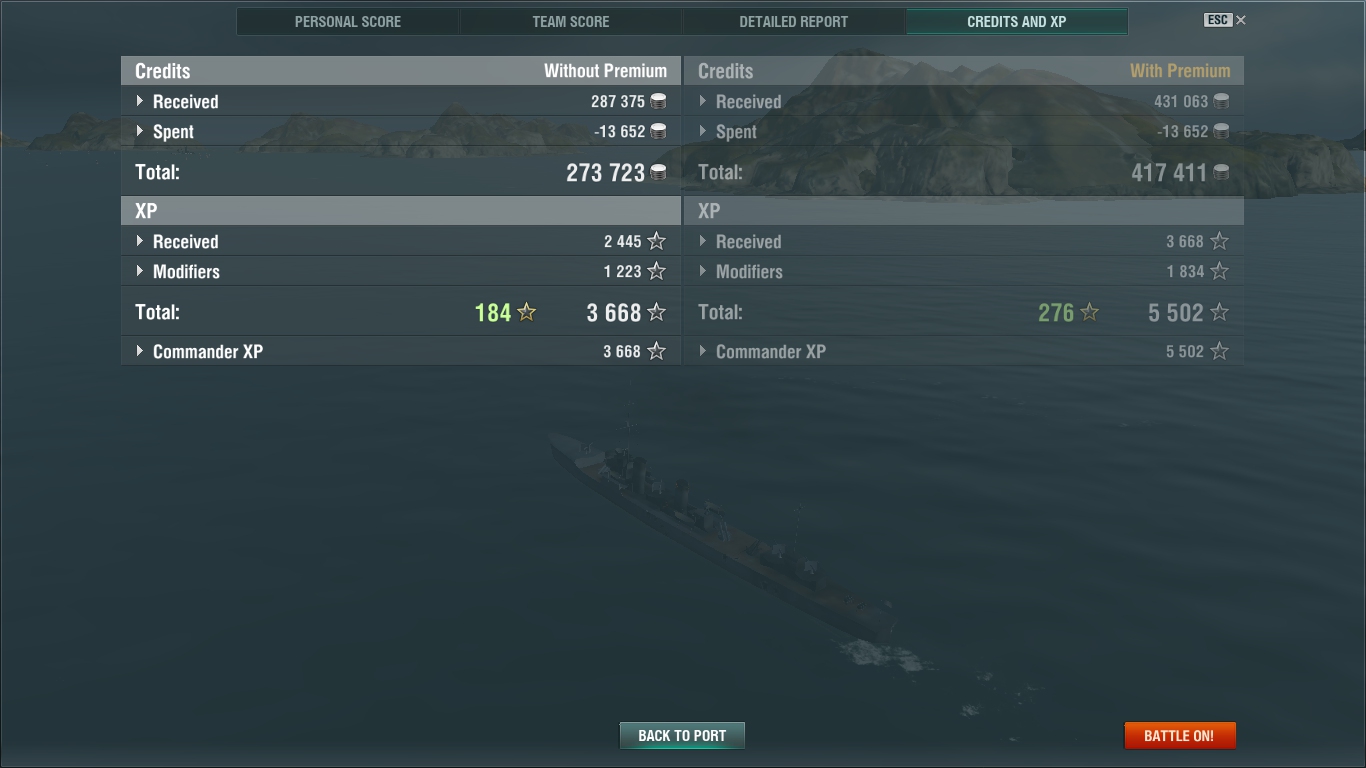Click the ESC key indicator

pyautogui.click(x=1218, y=20)
